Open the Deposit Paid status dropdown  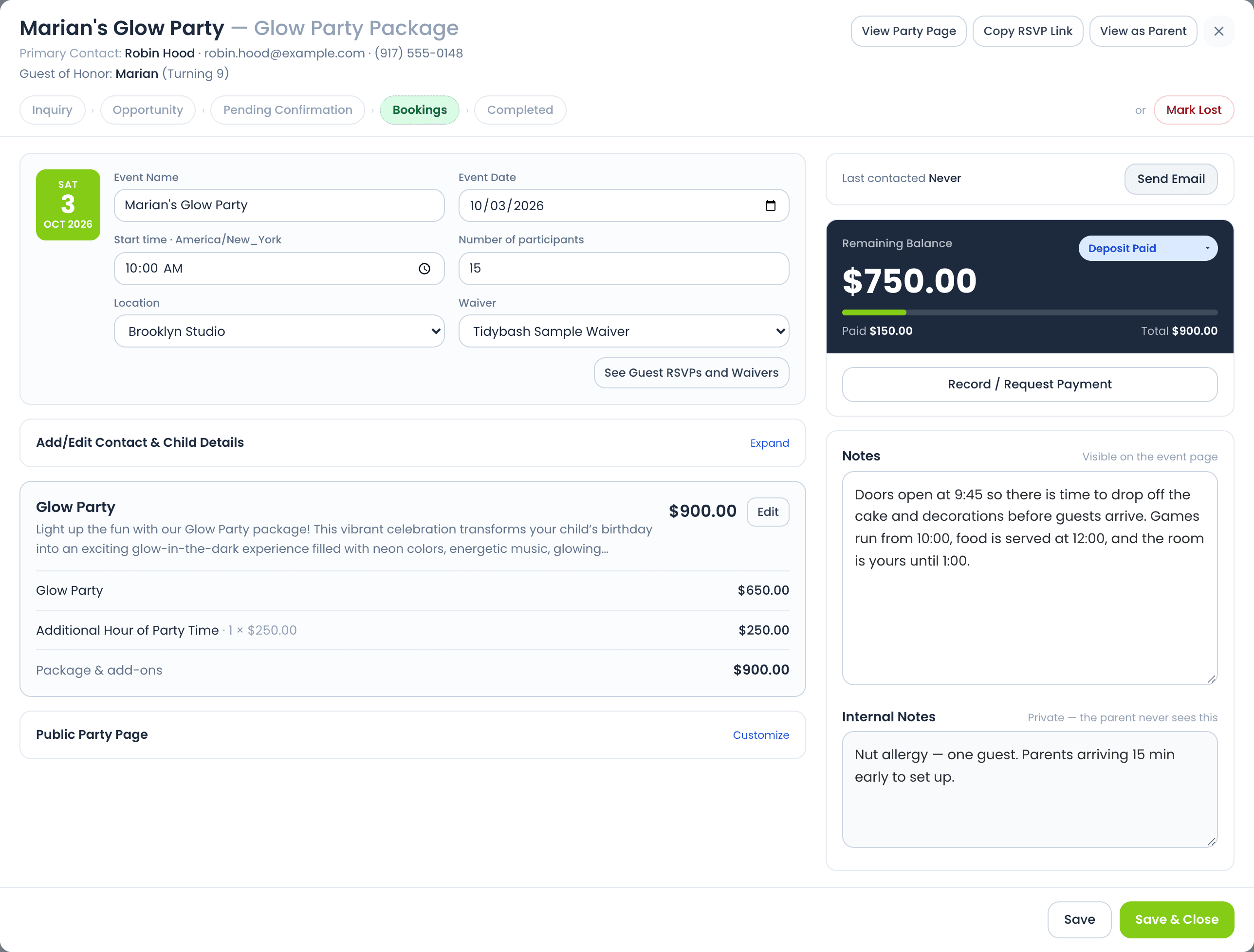[x=1147, y=248]
